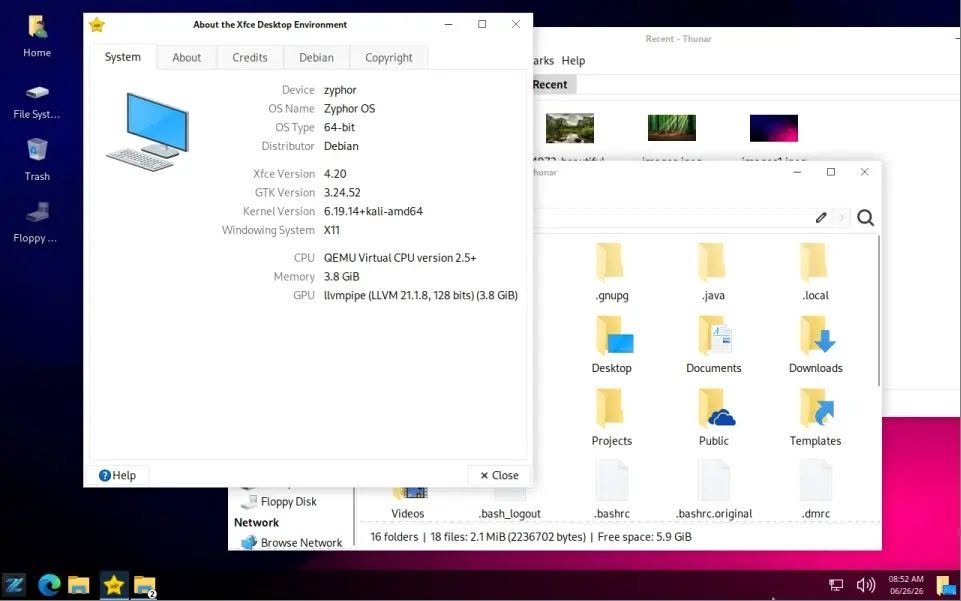This screenshot has height=601, width=961.
Task: Click the status bar Free space: 5.9 GiB
Action: pyautogui.click(x=644, y=537)
